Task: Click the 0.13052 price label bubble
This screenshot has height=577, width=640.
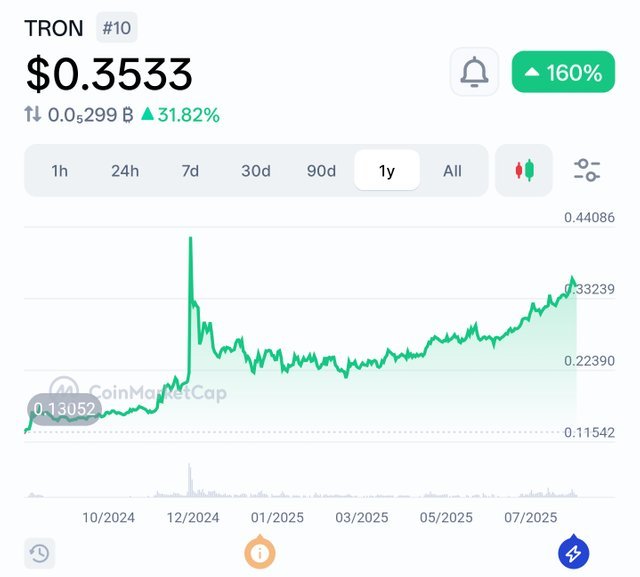Action: tap(64, 409)
